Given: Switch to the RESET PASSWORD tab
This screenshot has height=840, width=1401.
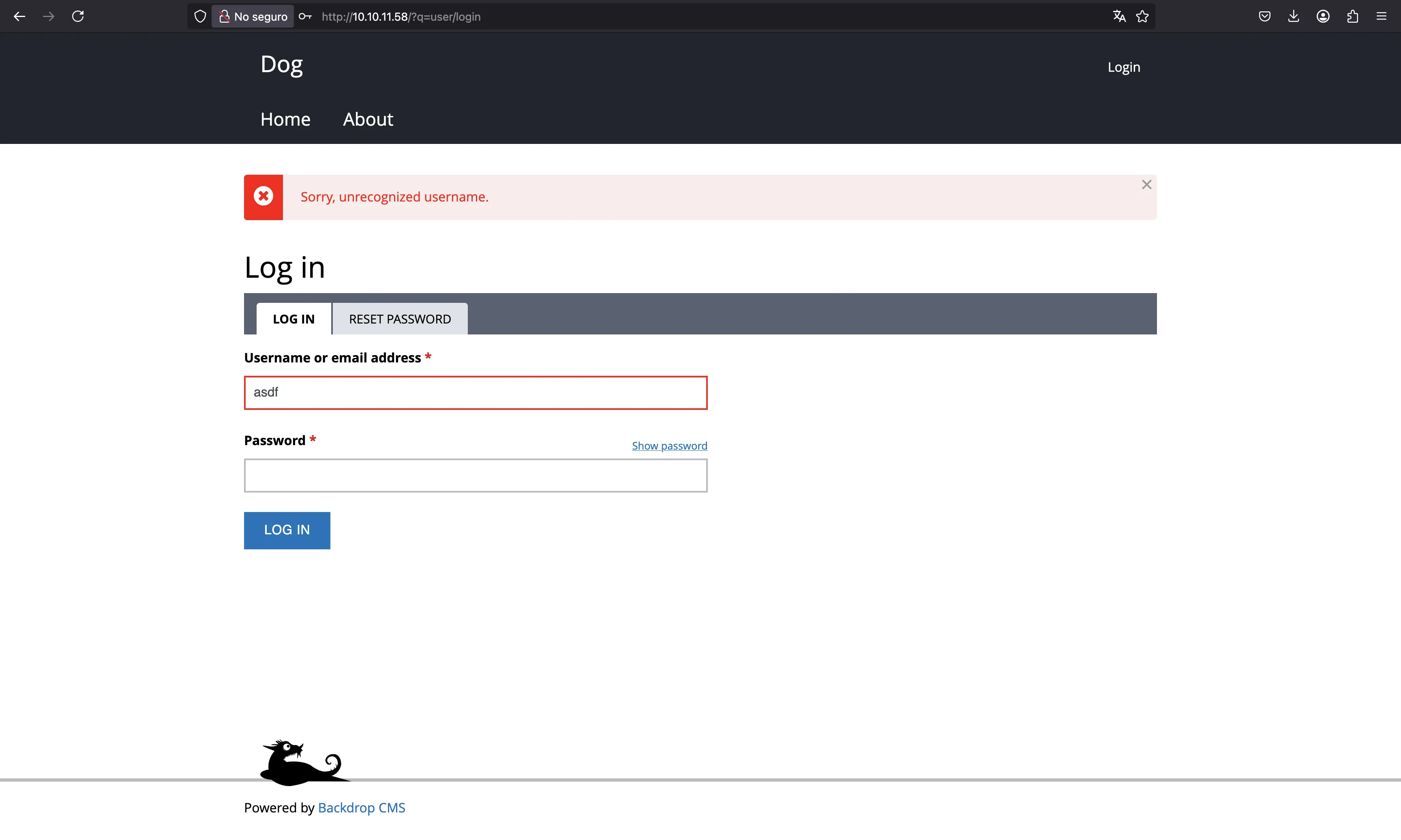Looking at the screenshot, I should point(400,319).
